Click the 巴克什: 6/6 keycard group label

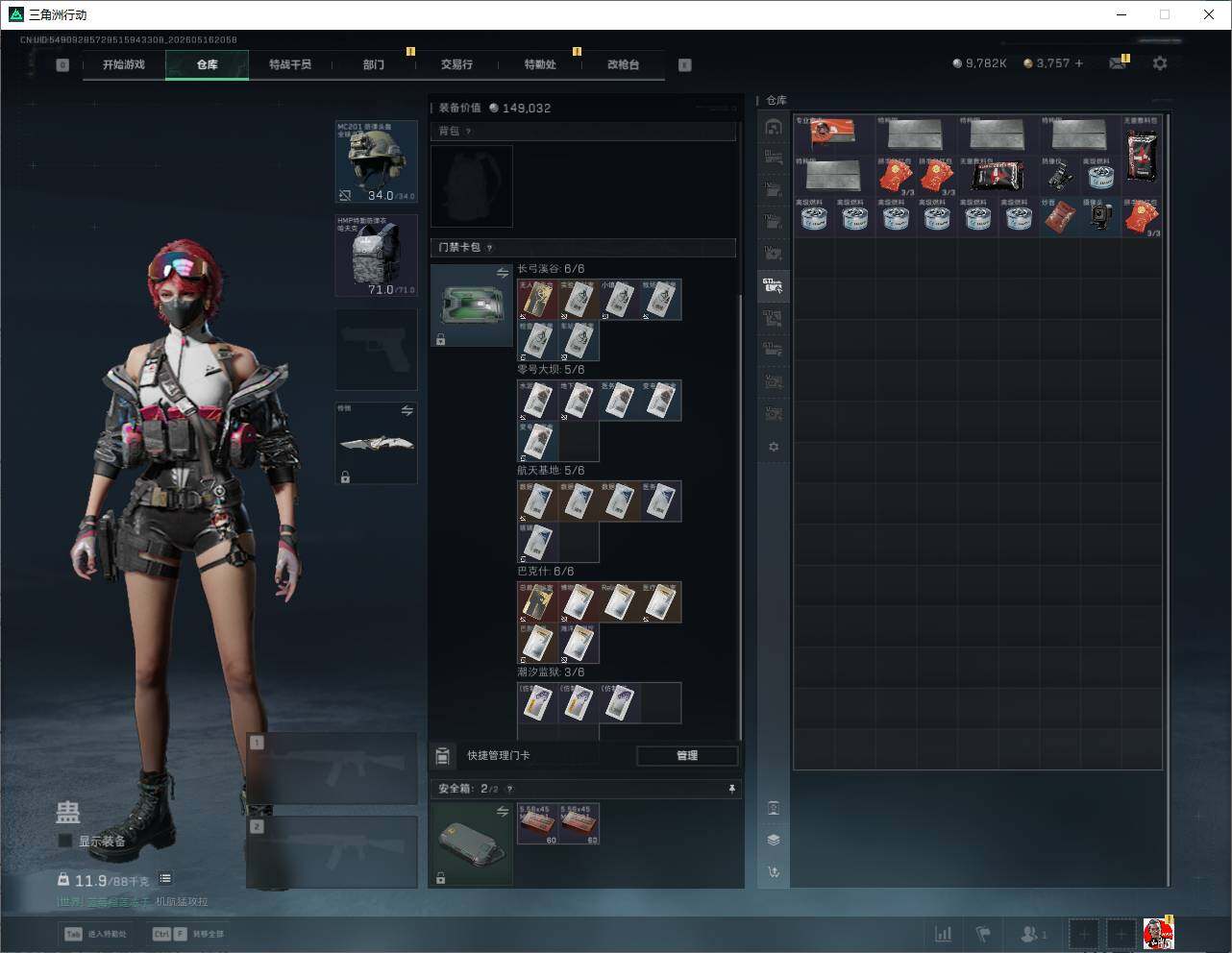tap(546, 572)
